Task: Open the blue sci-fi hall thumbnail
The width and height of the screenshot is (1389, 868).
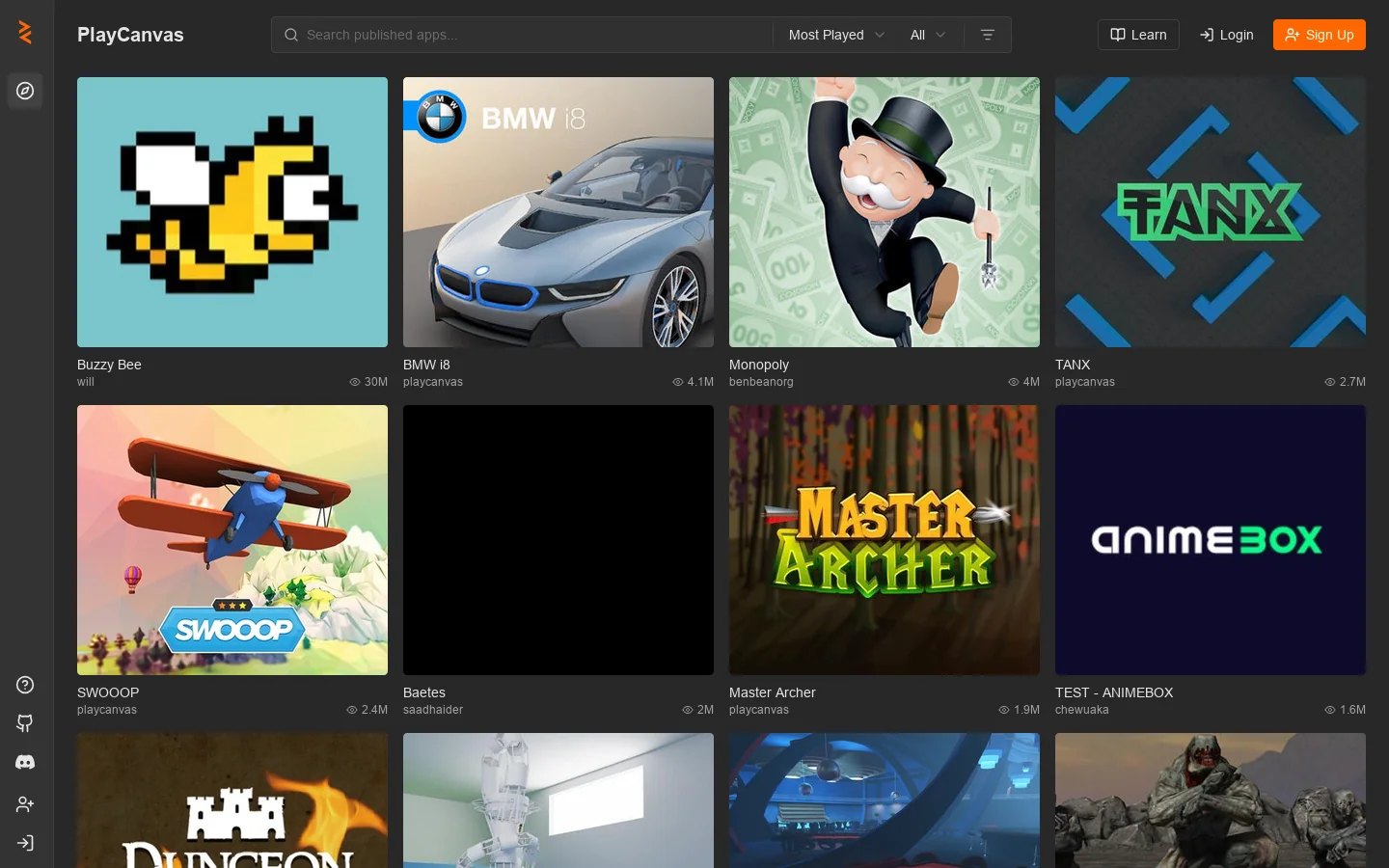Action: click(885, 800)
